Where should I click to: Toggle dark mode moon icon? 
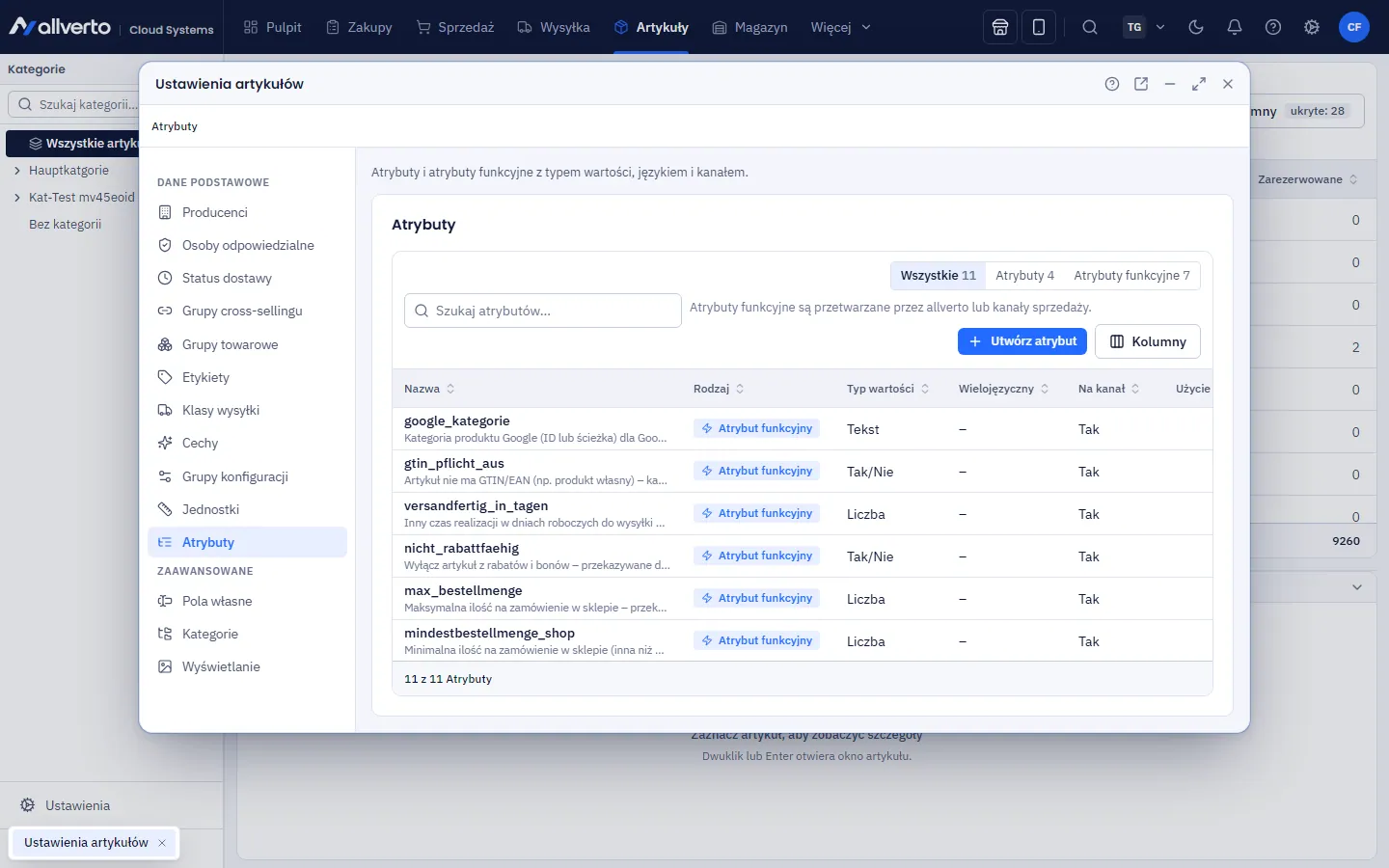(x=1196, y=27)
